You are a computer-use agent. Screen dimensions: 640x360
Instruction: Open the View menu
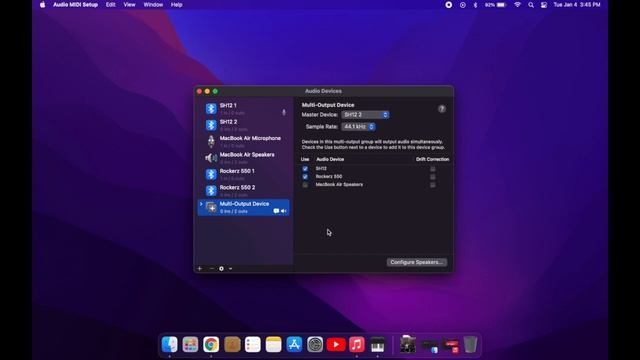pyautogui.click(x=129, y=5)
